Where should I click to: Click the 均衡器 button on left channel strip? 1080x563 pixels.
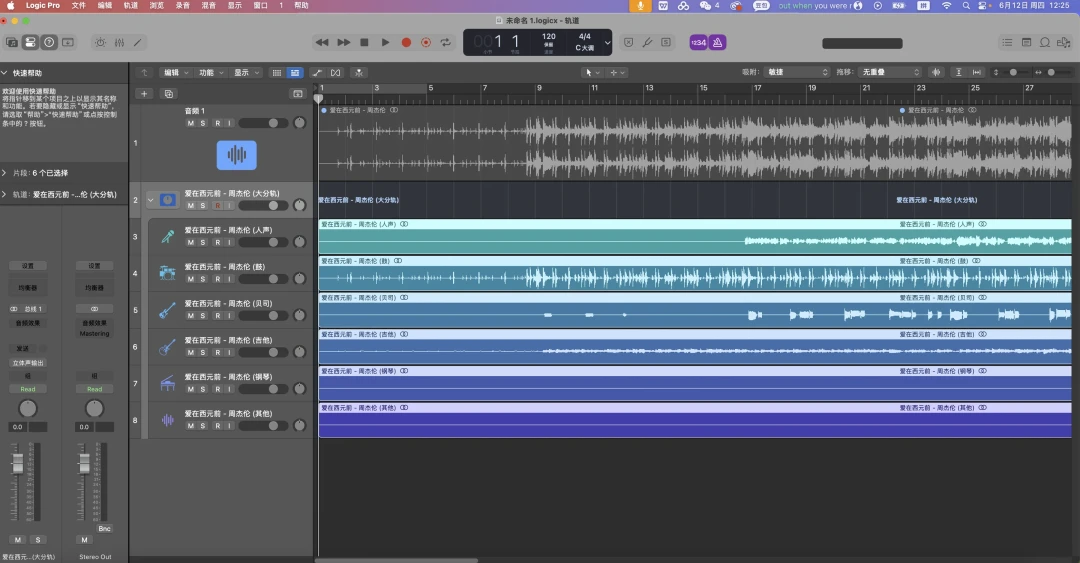coord(28,287)
